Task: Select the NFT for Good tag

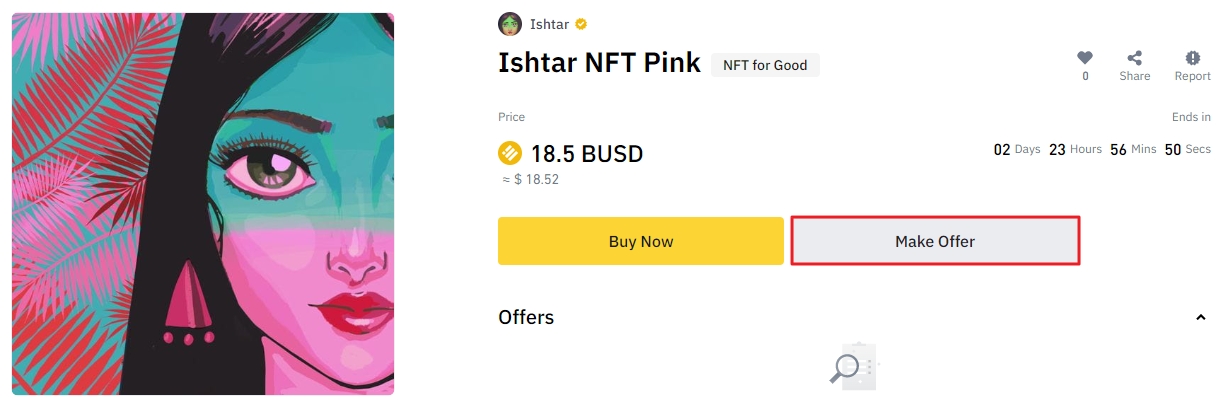Action: pos(765,65)
